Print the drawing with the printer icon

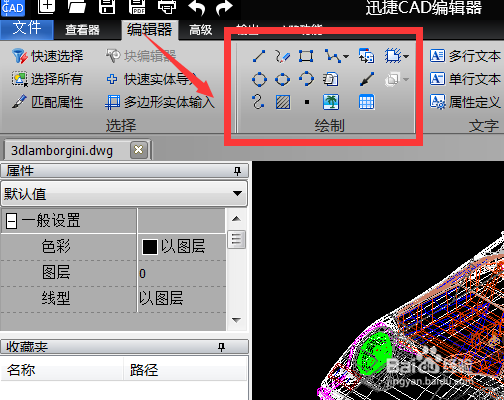167,7
